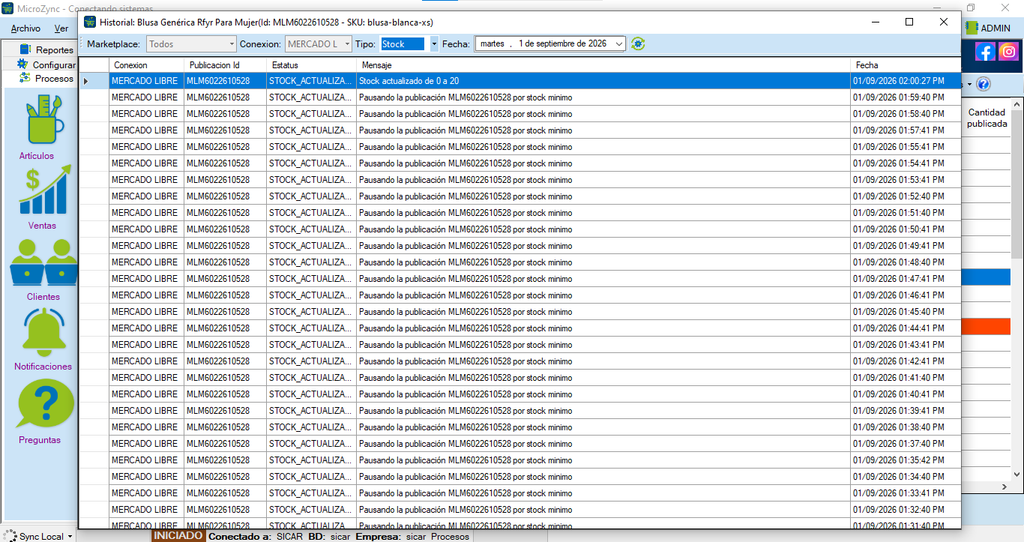Select the row dated 01:50:41 PM
This screenshot has width=1024, height=542.
coord(520,229)
